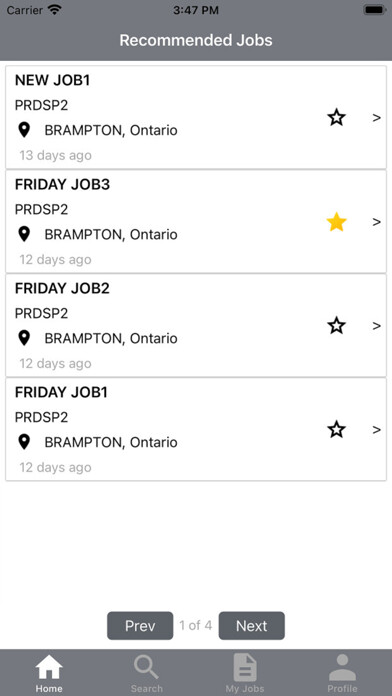The height and width of the screenshot is (696, 392).
Task: Expand FRIDAY JOB3 with right chevron
Action: pyautogui.click(x=376, y=222)
